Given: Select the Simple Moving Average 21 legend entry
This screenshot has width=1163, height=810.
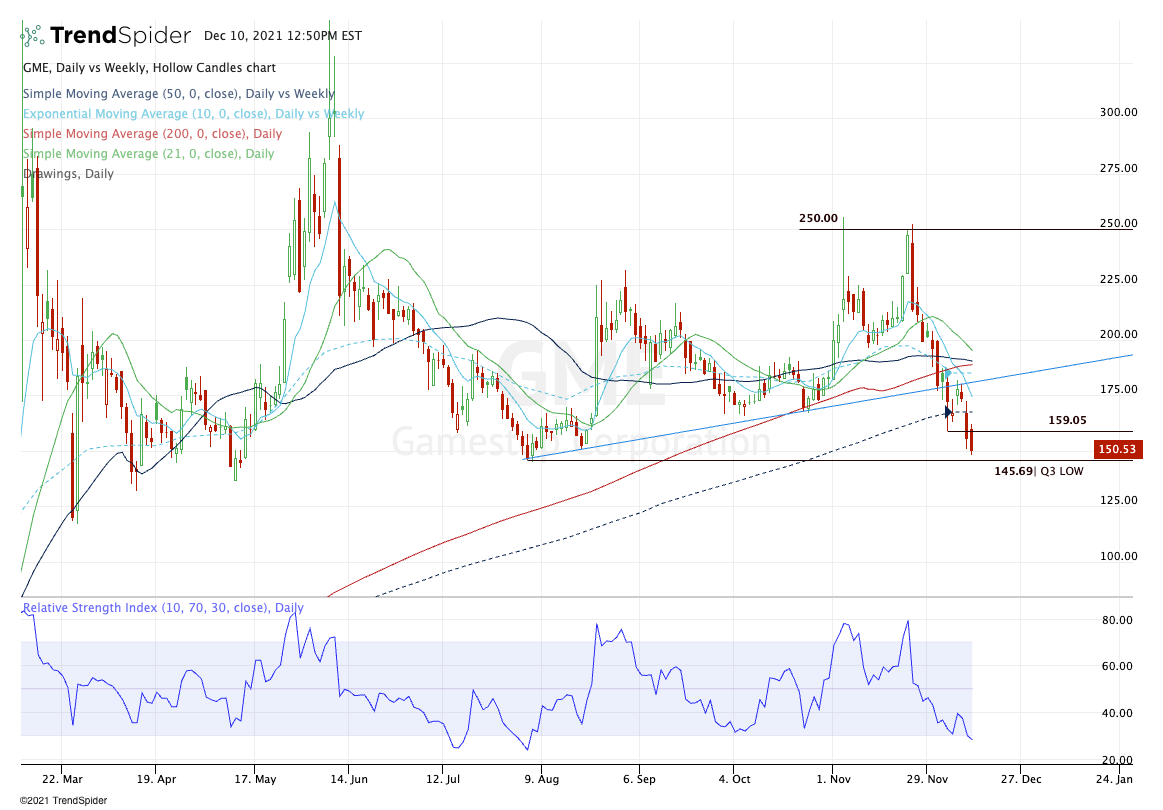Looking at the screenshot, I should point(148,154).
